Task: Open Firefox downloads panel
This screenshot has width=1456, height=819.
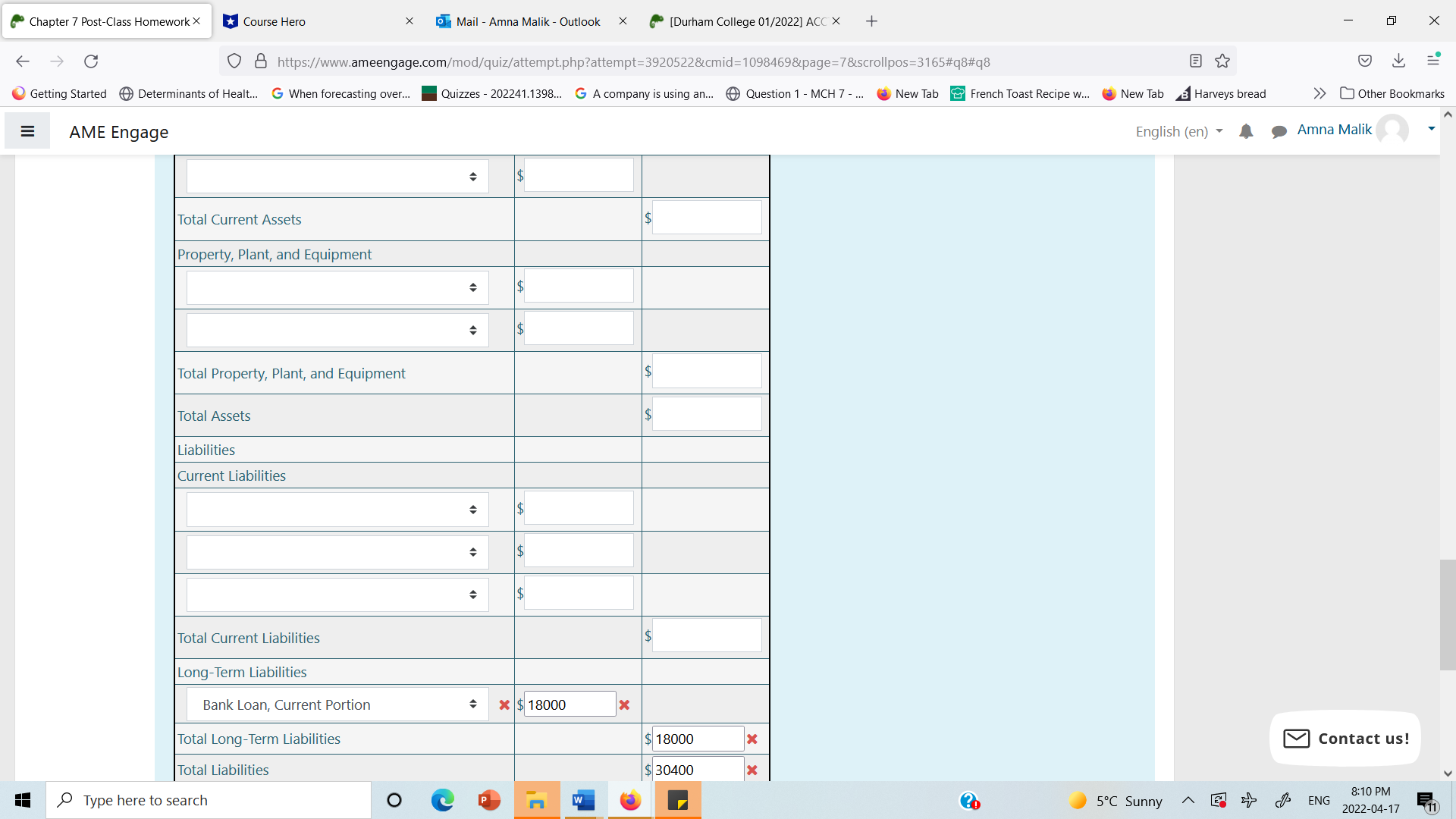Action: [x=1399, y=61]
